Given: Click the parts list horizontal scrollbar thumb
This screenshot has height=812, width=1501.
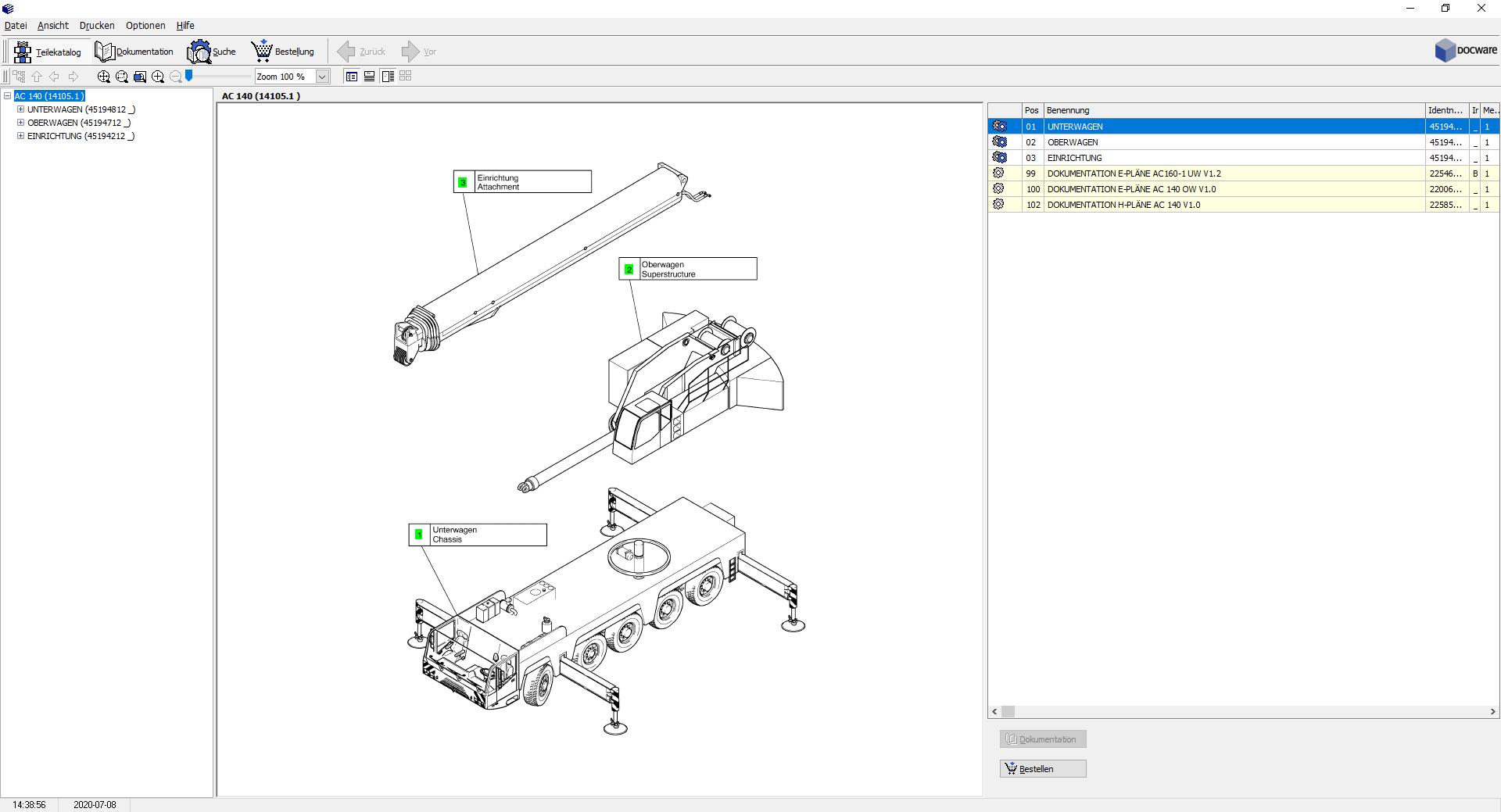Looking at the screenshot, I should pyautogui.click(x=1008, y=712).
